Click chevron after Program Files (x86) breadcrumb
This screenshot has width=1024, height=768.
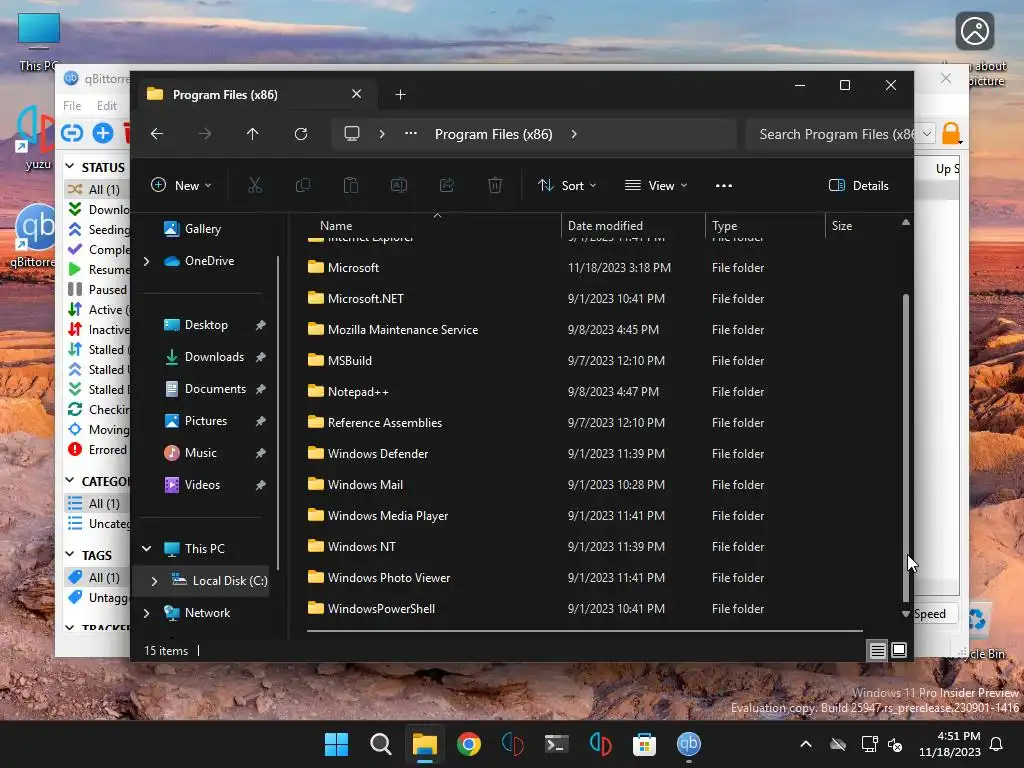pyautogui.click(x=573, y=134)
